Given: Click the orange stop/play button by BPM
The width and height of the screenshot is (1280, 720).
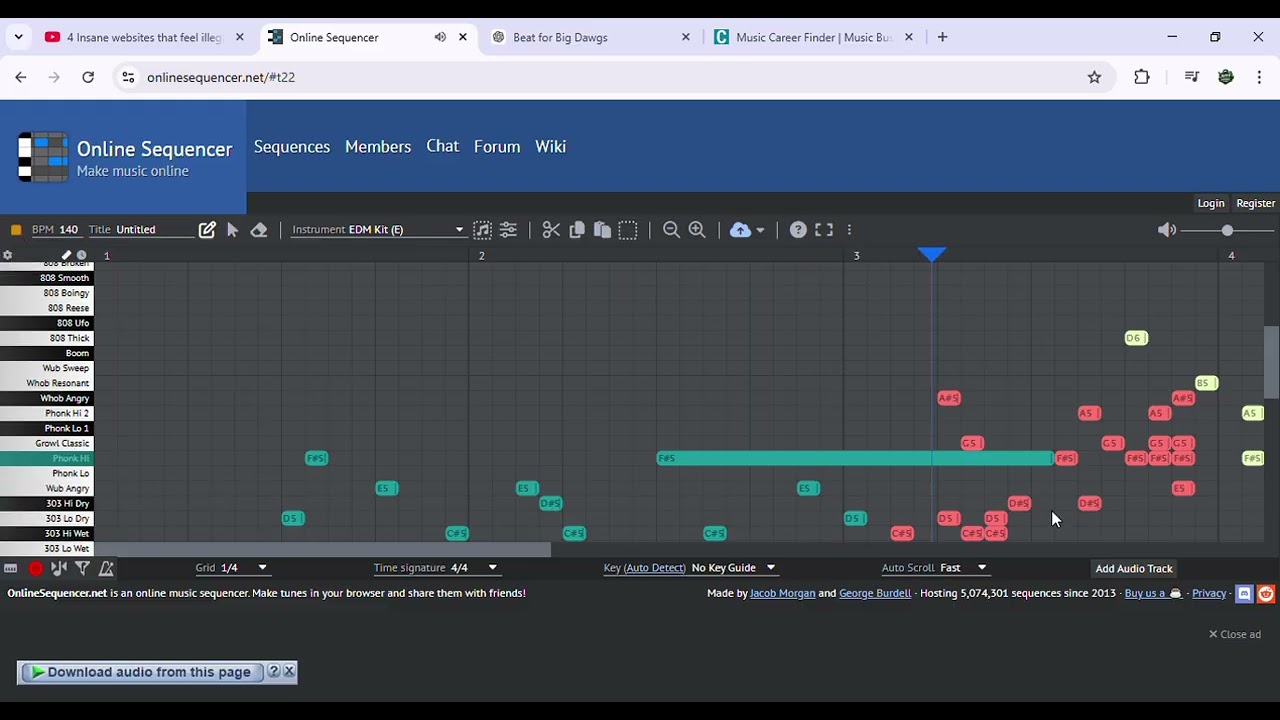Looking at the screenshot, I should (x=16, y=230).
